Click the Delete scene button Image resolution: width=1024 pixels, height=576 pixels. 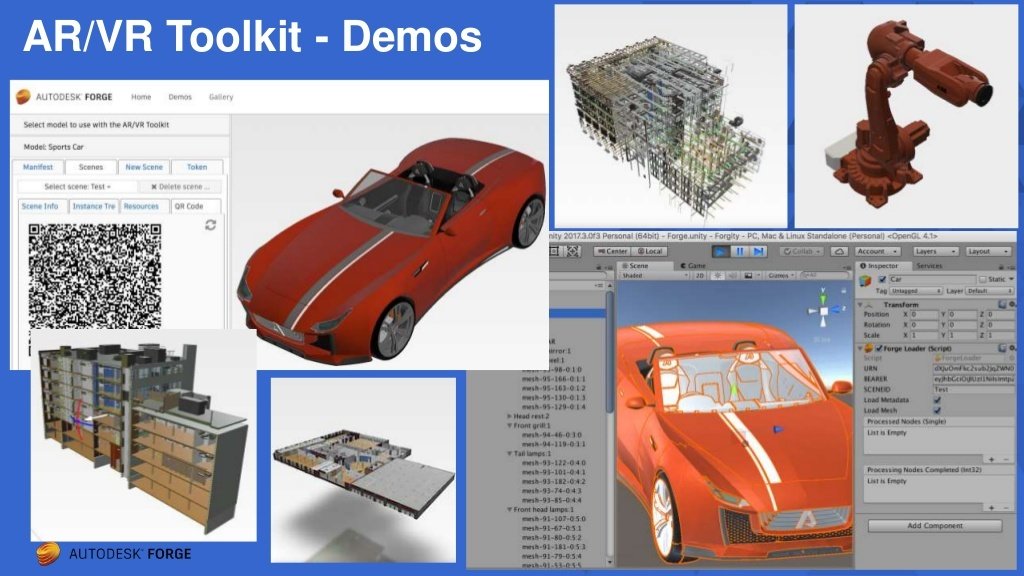[x=180, y=187]
